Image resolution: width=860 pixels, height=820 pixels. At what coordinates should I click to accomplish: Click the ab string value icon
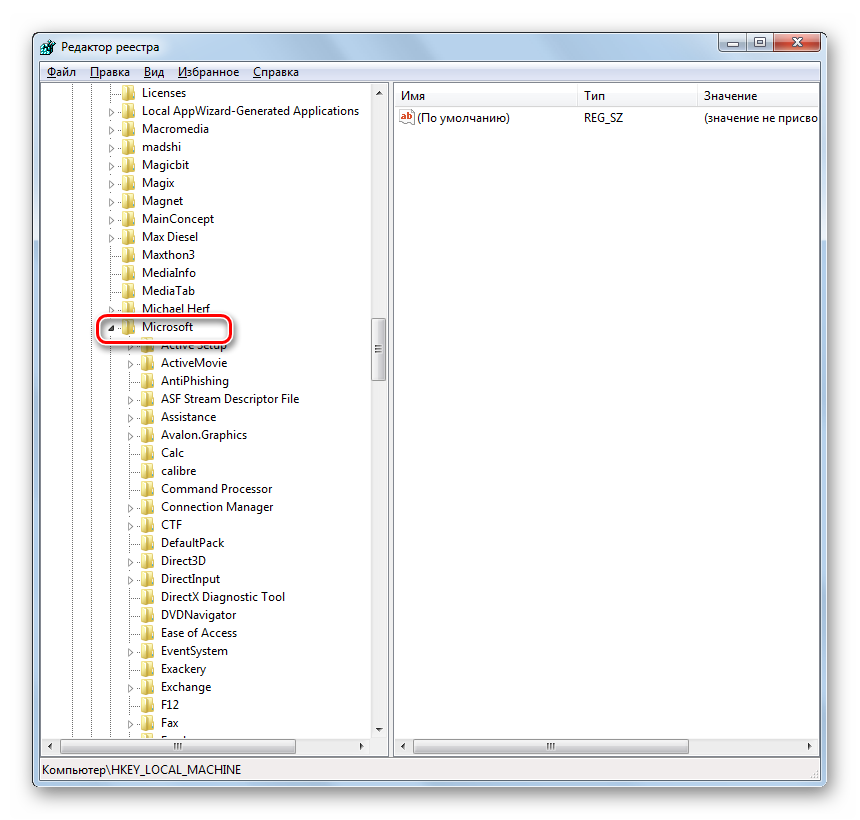[407, 117]
